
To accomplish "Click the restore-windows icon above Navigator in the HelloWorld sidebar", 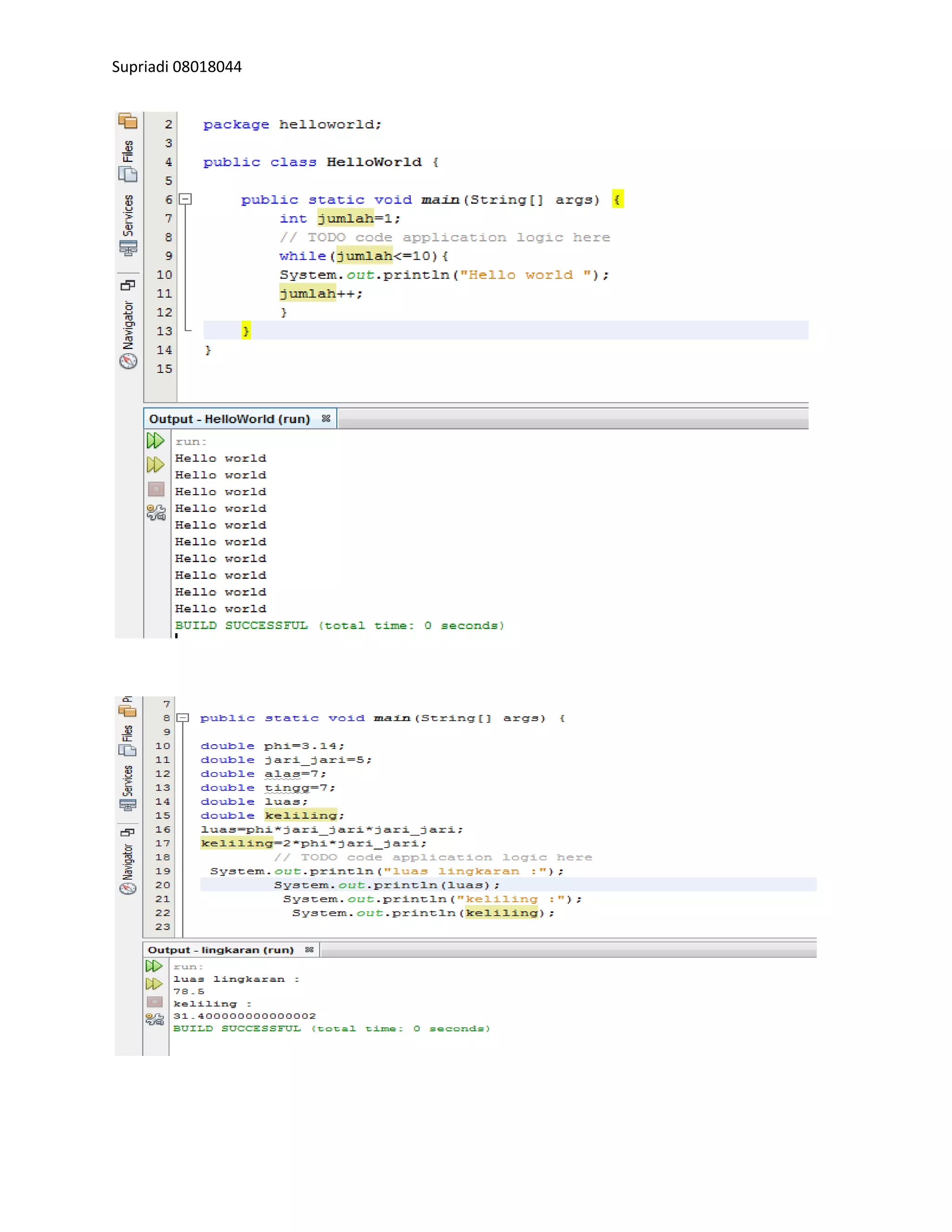I will tap(128, 285).
